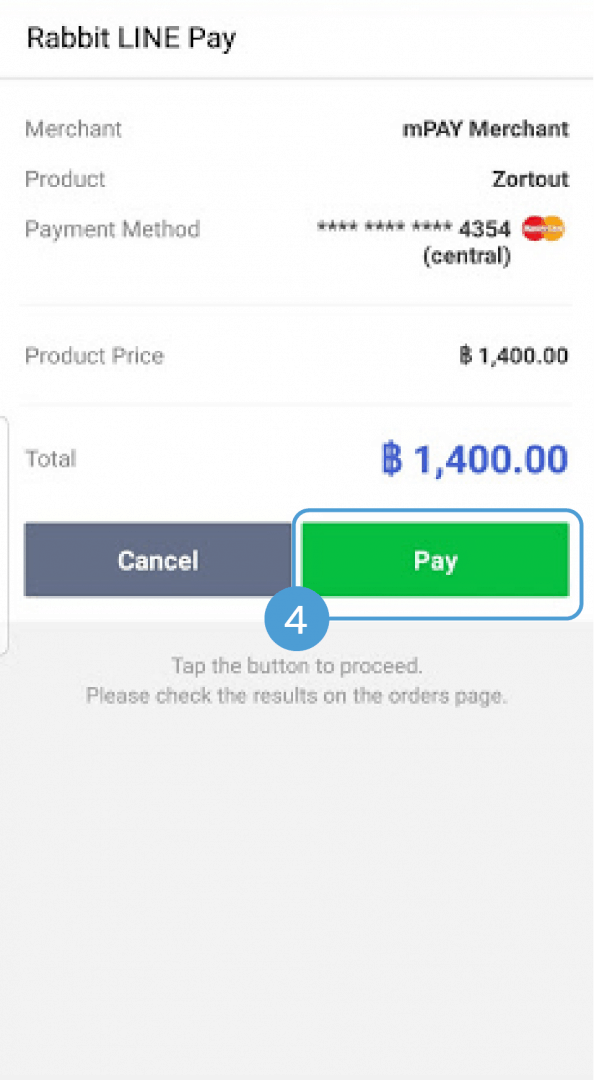594x1080 pixels.
Task: Tap the Cancel button
Action: 158,559
